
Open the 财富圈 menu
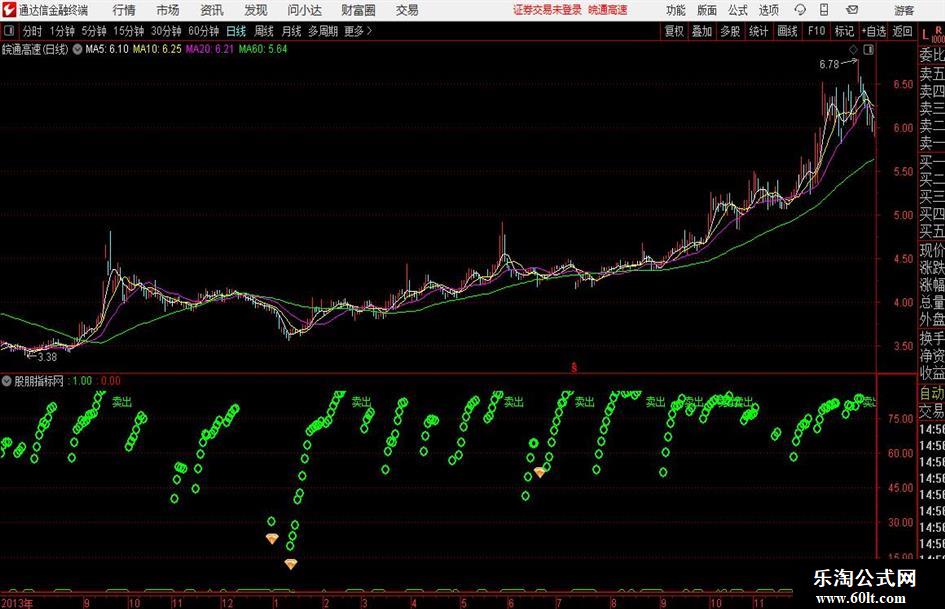[x=358, y=10]
